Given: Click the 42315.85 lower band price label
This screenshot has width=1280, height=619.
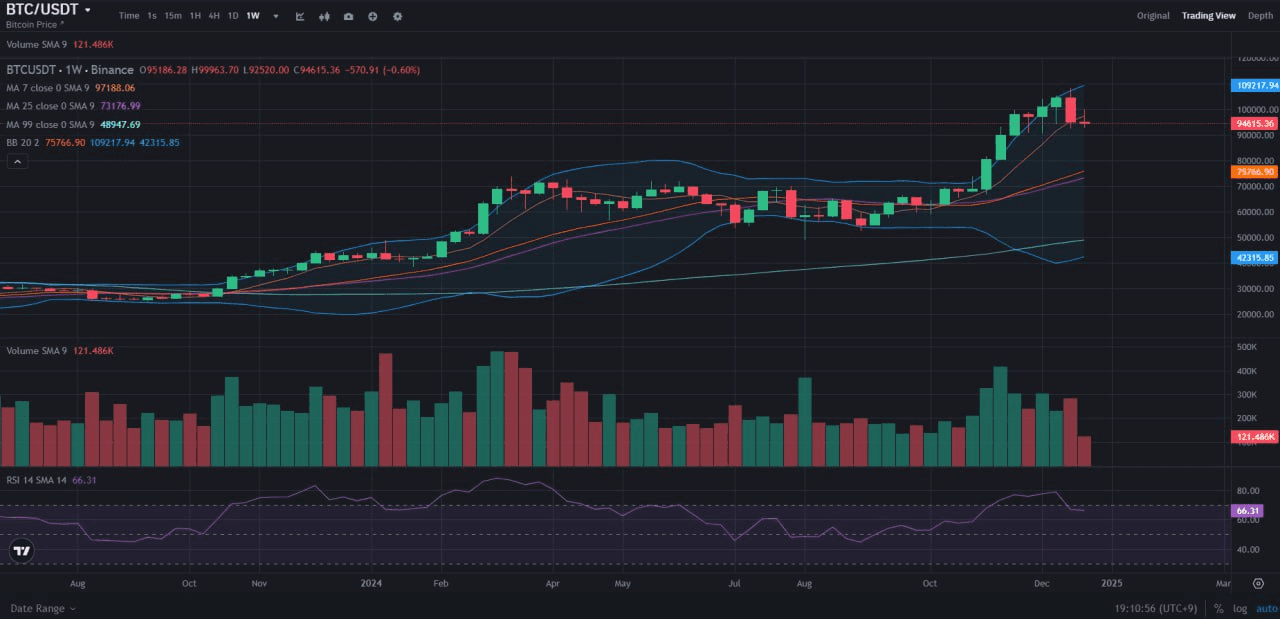Looking at the screenshot, I should coord(1253,257).
